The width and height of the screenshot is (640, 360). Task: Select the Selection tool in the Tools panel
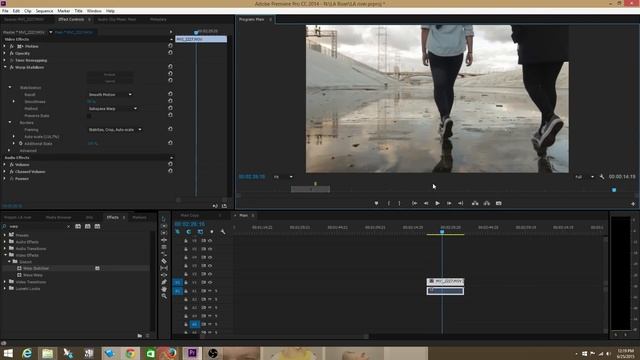164,219
